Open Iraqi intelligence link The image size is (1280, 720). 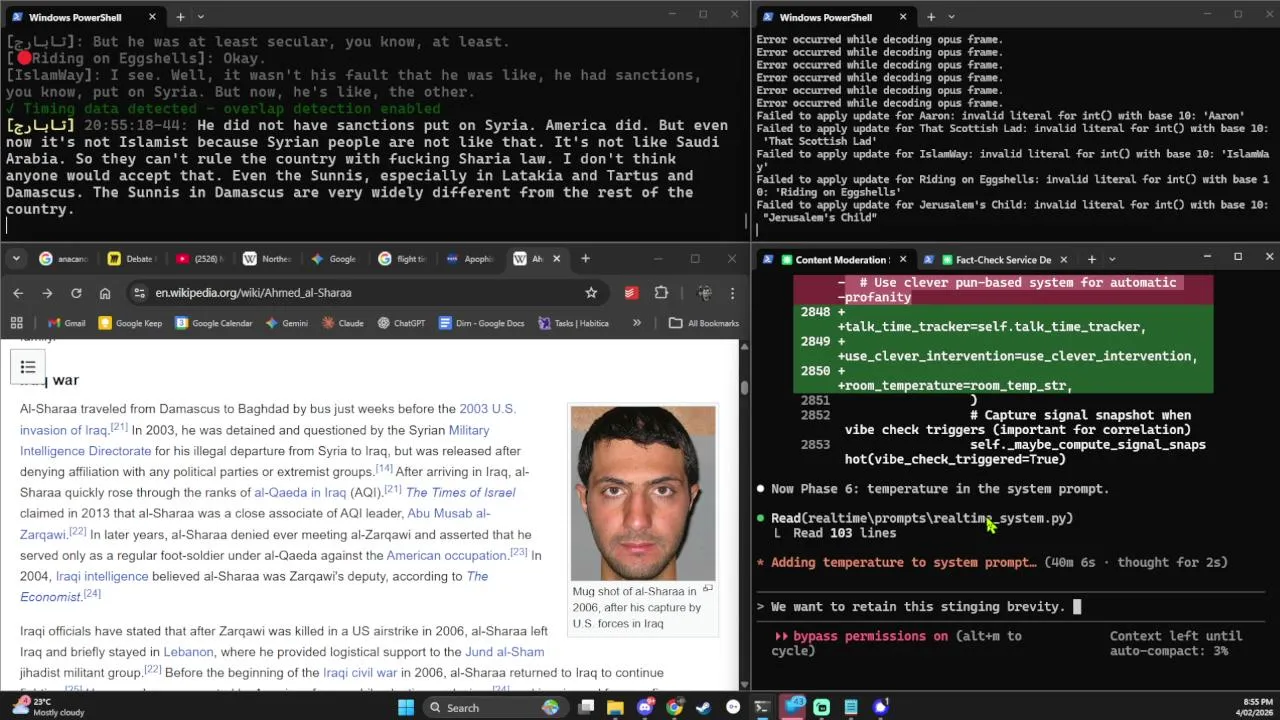[102, 576]
